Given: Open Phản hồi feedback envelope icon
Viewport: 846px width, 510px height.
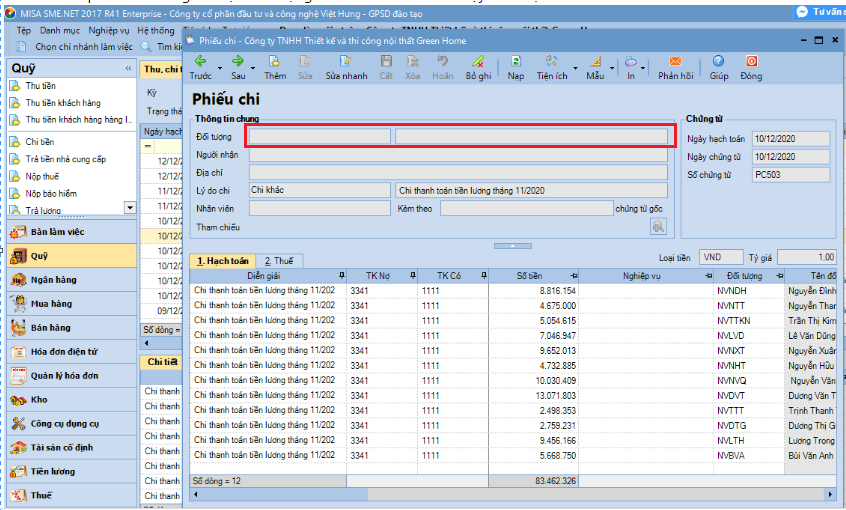Looking at the screenshot, I should 675,63.
